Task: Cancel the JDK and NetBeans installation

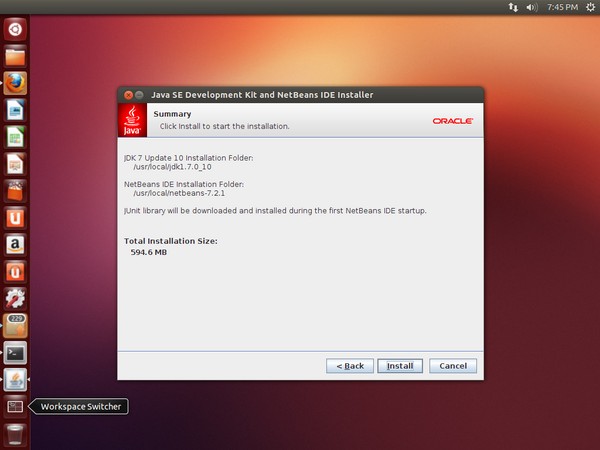Action: 453,366
